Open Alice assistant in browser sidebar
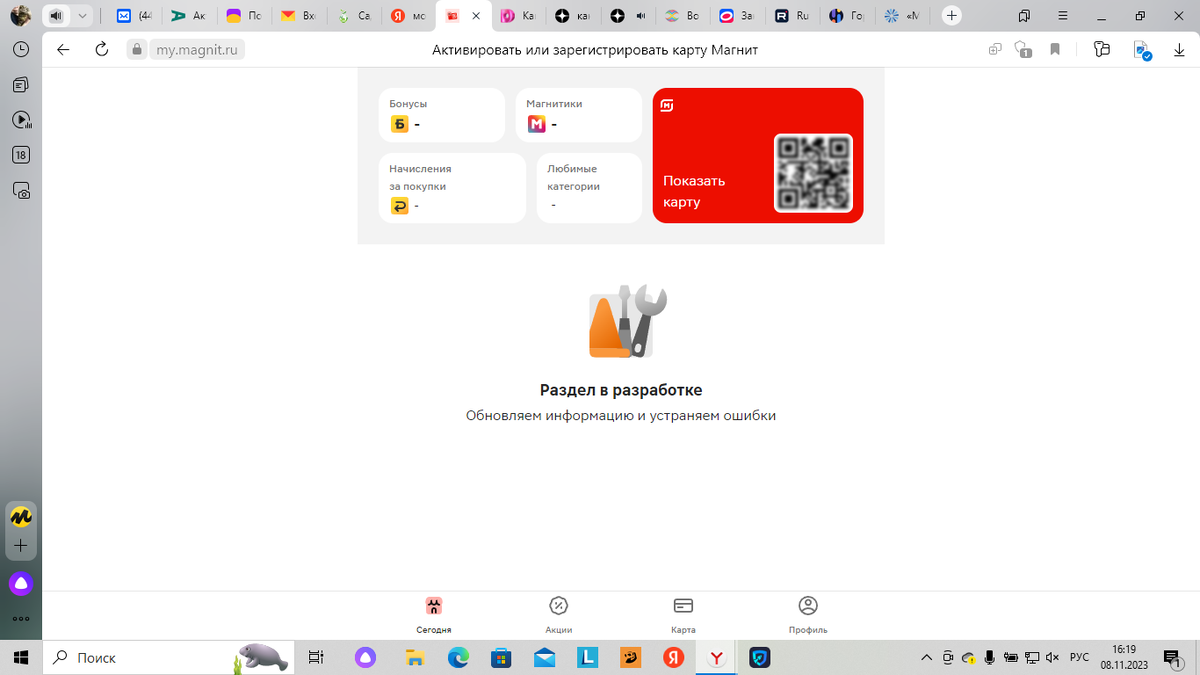The height and width of the screenshot is (675, 1200). [x=21, y=583]
